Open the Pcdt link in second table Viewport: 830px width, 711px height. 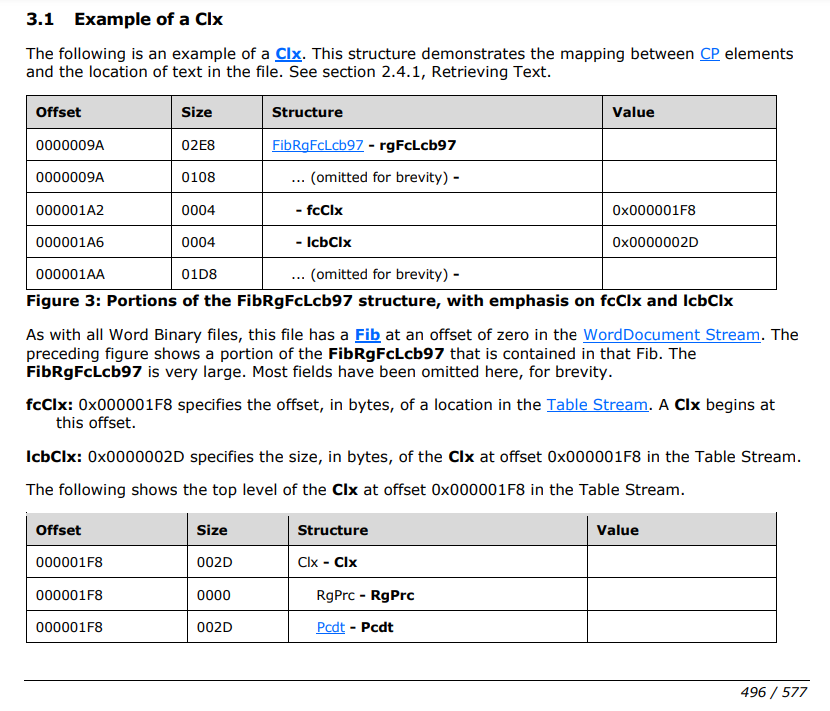click(x=330, y=627)
